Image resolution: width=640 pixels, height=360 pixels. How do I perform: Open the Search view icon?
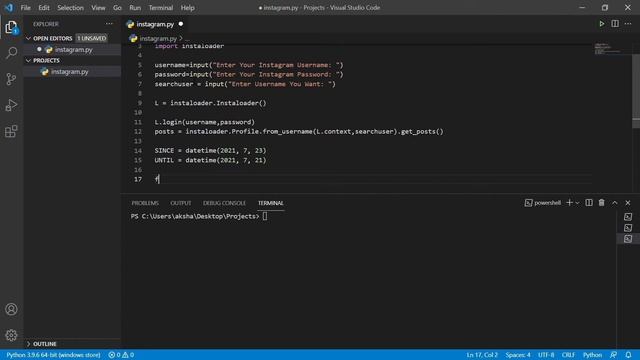pyautogui.click(x=11, y=53)
